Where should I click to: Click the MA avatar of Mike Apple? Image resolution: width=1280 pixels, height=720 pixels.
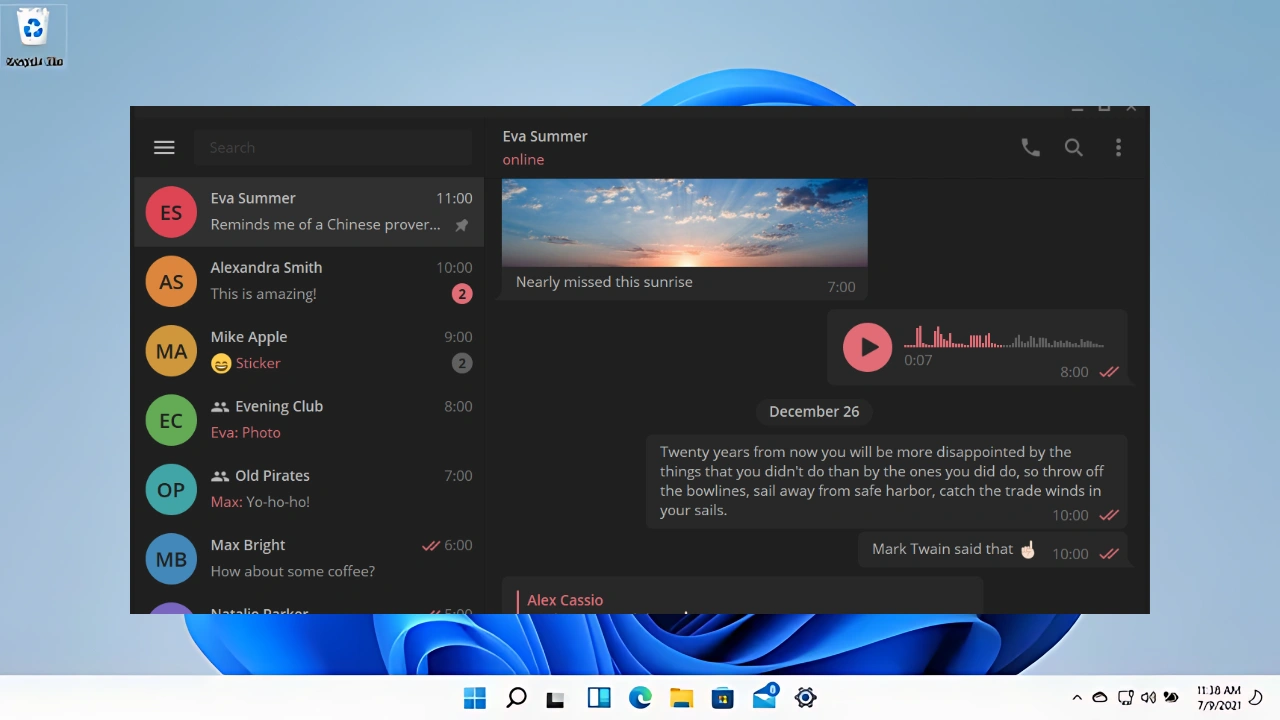pos(171,351)
